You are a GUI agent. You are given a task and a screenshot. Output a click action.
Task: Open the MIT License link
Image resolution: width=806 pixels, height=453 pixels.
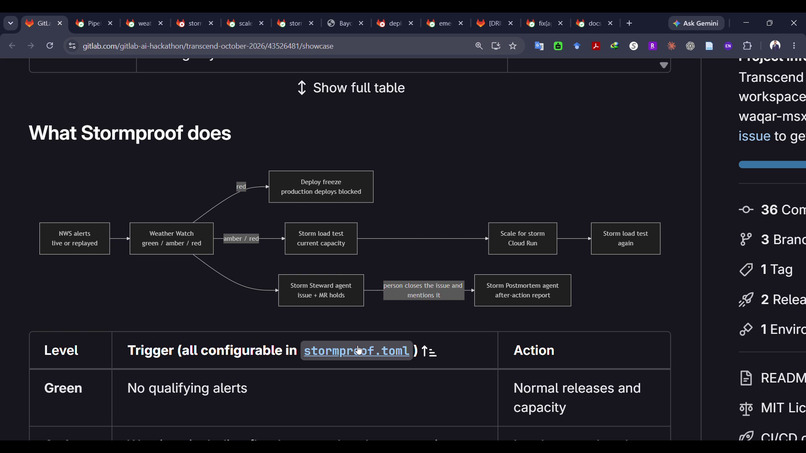(783, 408)
